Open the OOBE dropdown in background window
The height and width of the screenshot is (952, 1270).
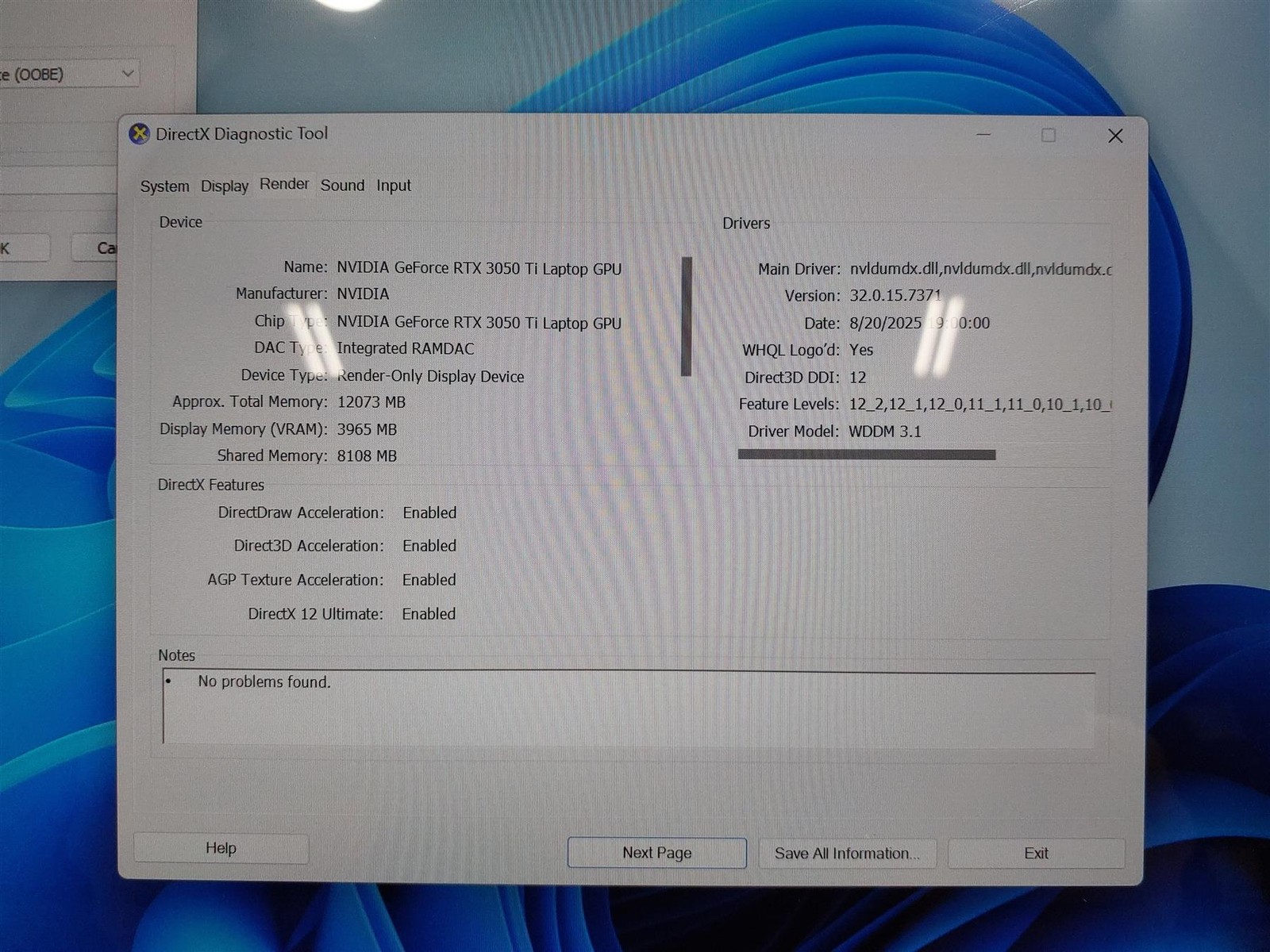point(68,75)
